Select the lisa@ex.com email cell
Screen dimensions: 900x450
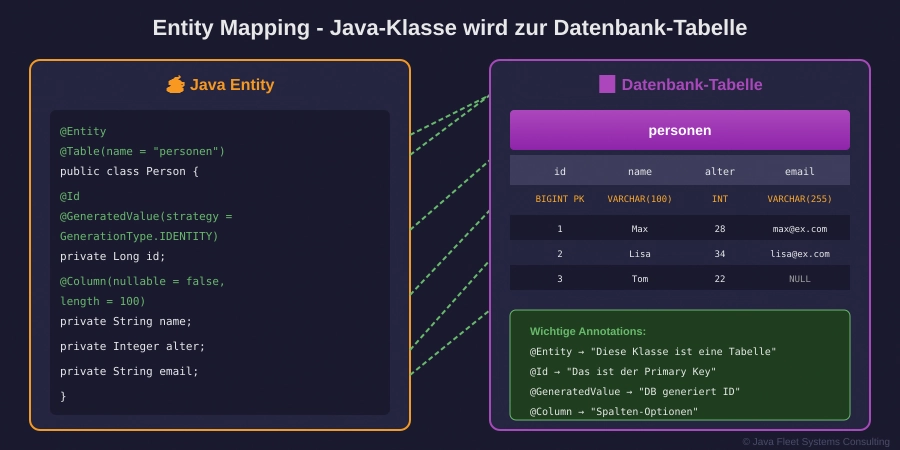[x=799, y=254]
